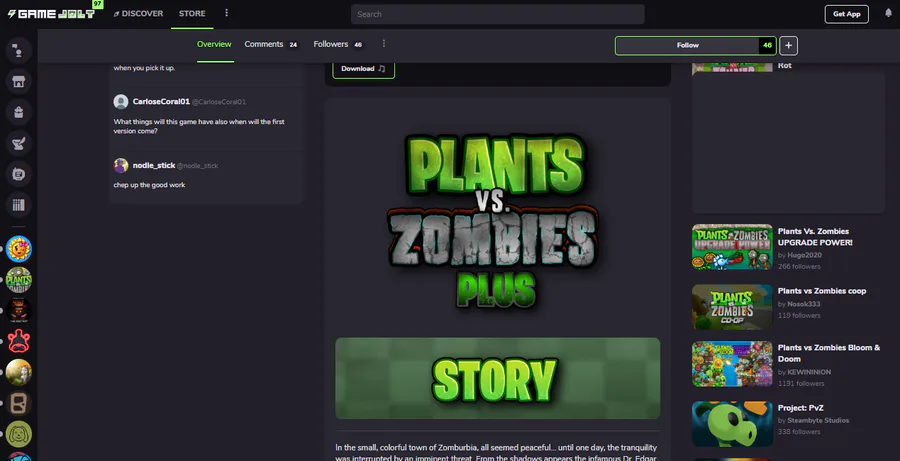Open the storefront sidebar icon
Viewport: 900px width, 461px height.
tap(18, 82)
